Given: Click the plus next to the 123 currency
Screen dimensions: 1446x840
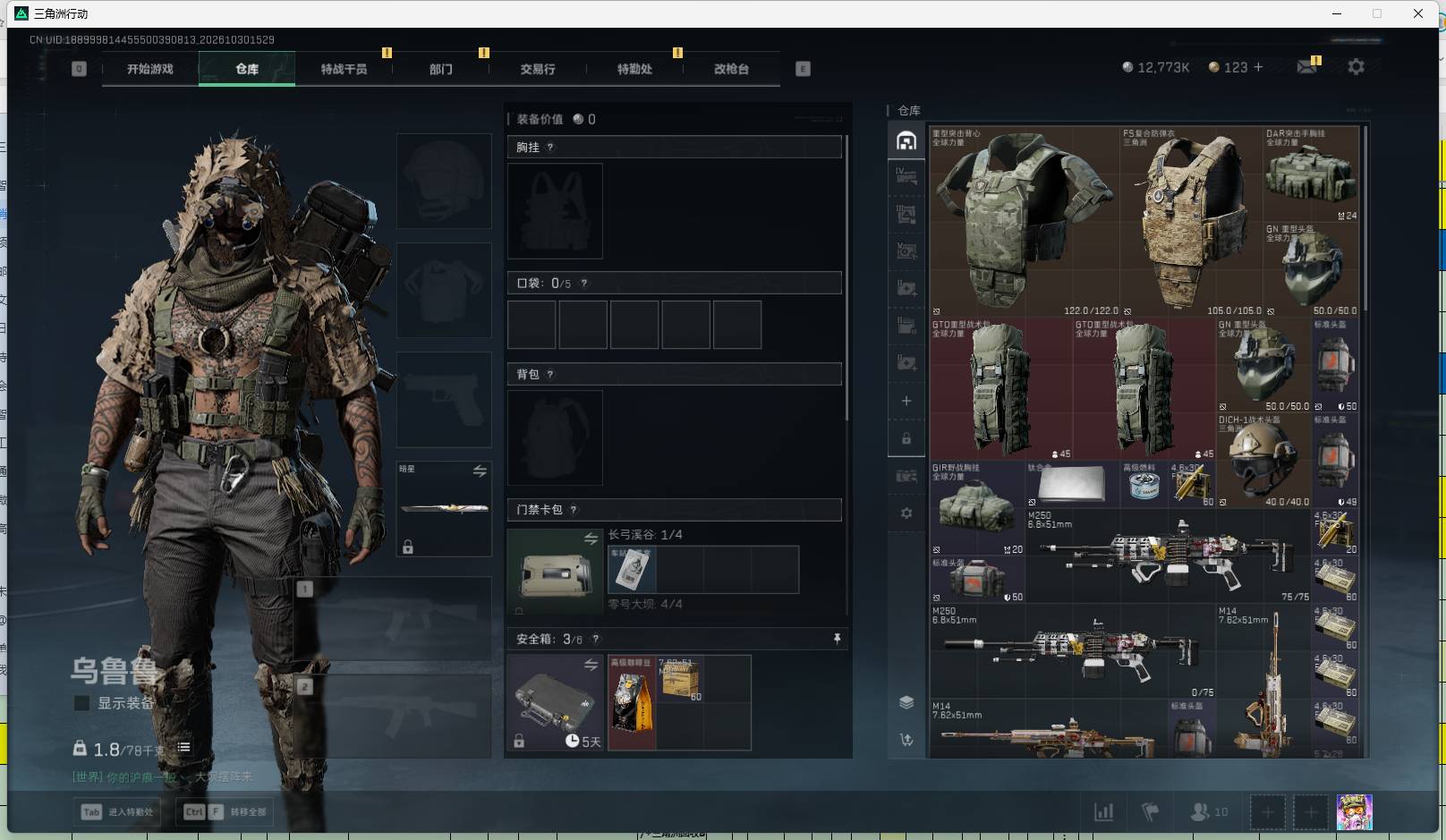Looking at the screenshot, I should pyautogui.click(x=1258, y=67).
